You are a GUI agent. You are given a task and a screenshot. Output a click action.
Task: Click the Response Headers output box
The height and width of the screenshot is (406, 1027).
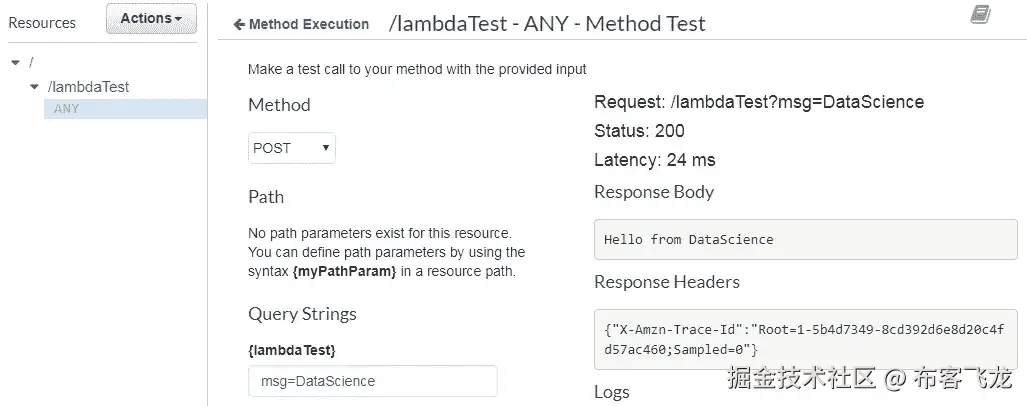point(805,338)
